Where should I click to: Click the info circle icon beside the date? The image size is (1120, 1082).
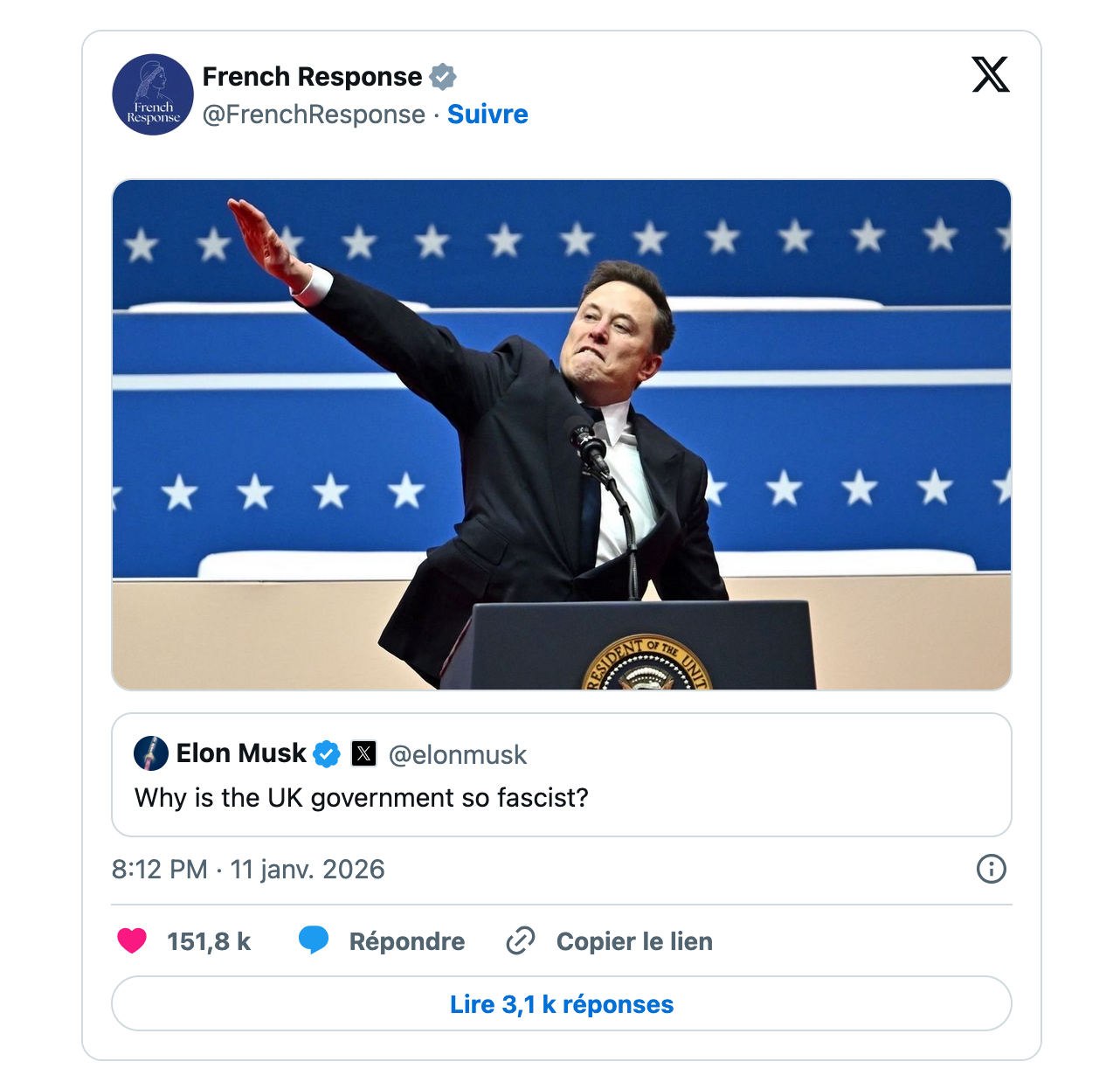[991, 869]
